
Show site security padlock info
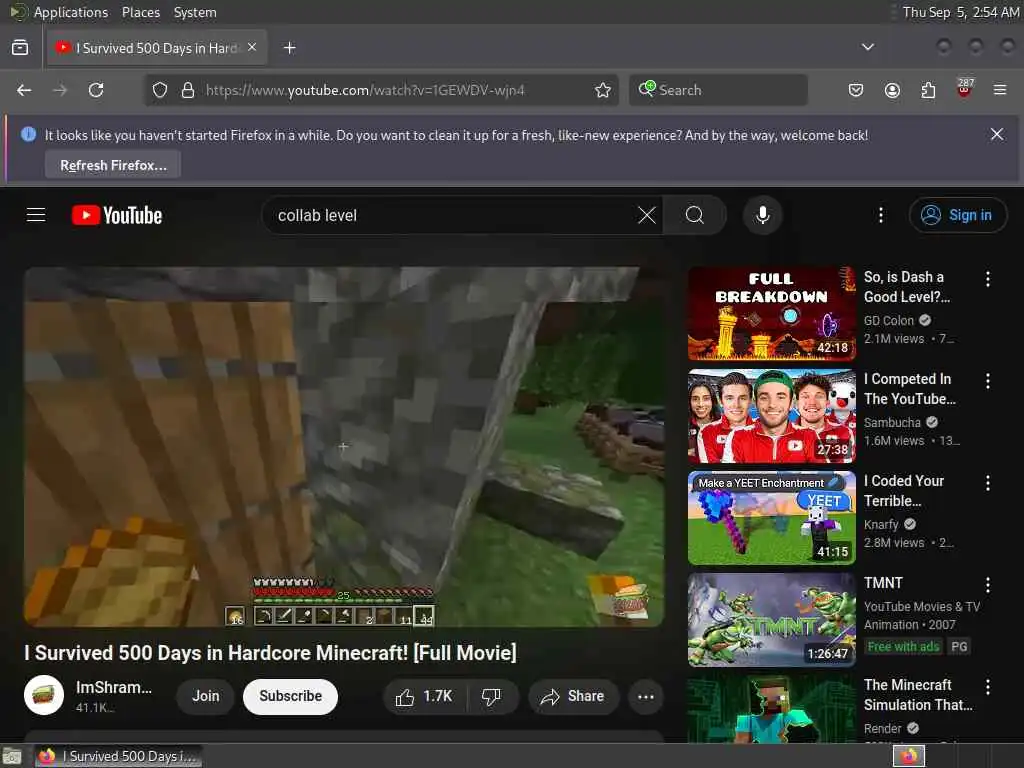click(188, 90)
